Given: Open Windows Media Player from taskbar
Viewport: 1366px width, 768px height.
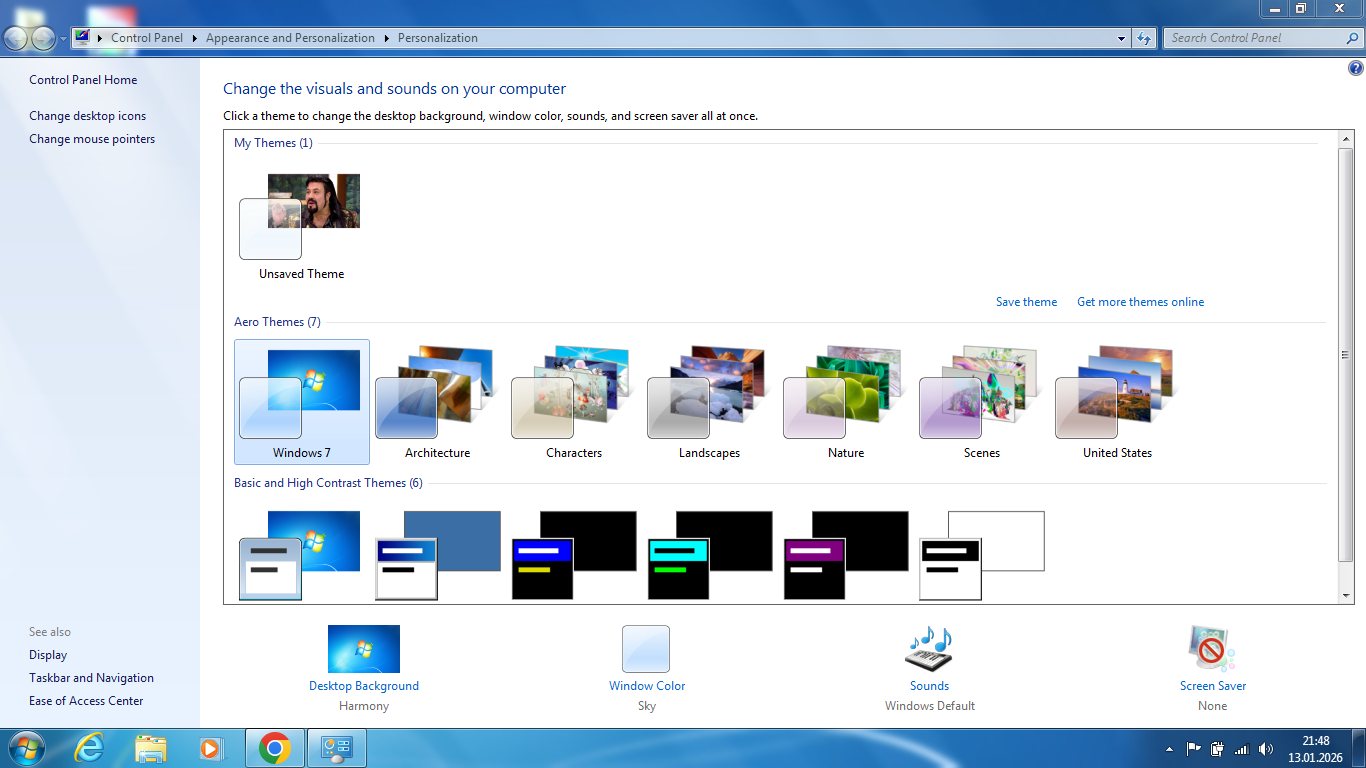Looking at the screenshot, I should 210,748.
